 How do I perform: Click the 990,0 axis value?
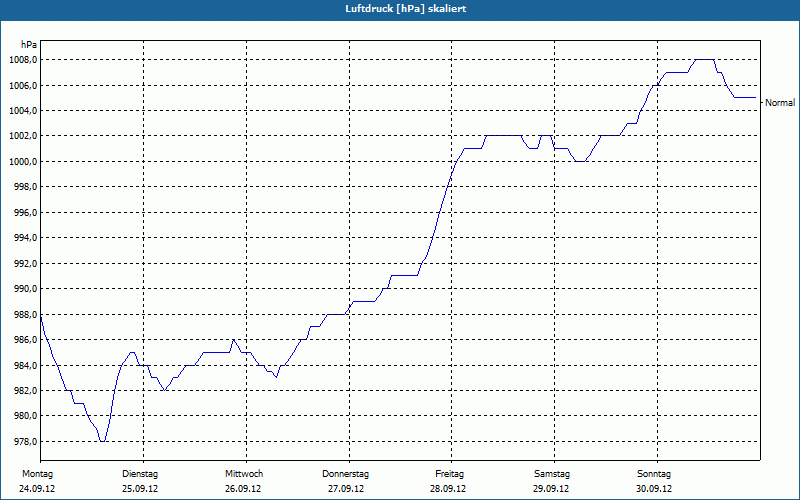point(25,289)
